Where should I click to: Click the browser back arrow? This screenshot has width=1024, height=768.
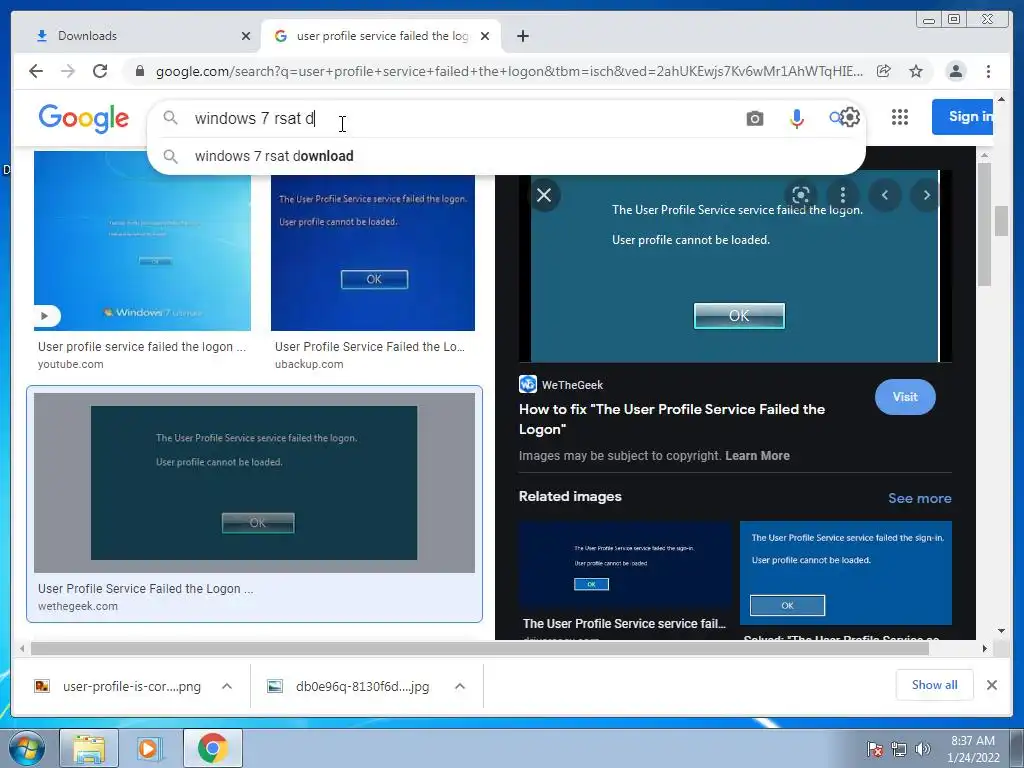click(36, 71)
